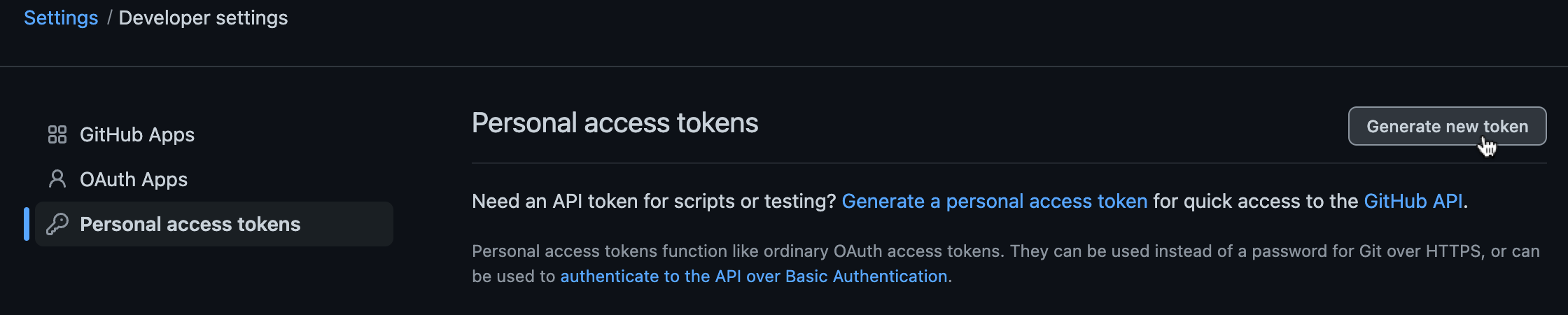The height and width of the screenshot is (315, 1568).
Task: Click the divider line below the heading
Action: point(1009,163)
